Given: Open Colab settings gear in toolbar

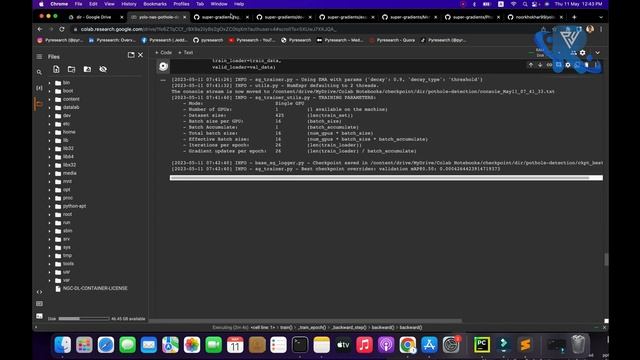Looking at the screenshot, I should pyautogui.click(x=582, y=53).
